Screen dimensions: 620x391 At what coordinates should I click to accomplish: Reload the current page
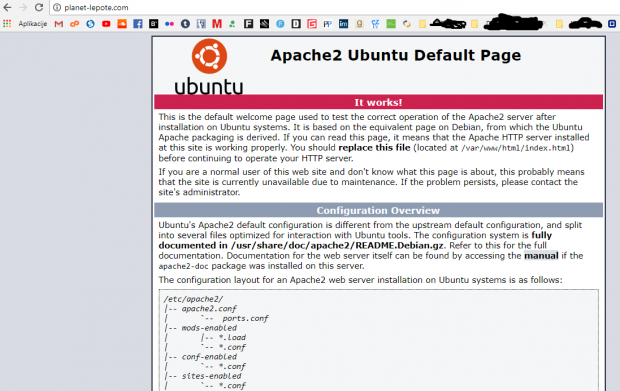coord(39,8)
